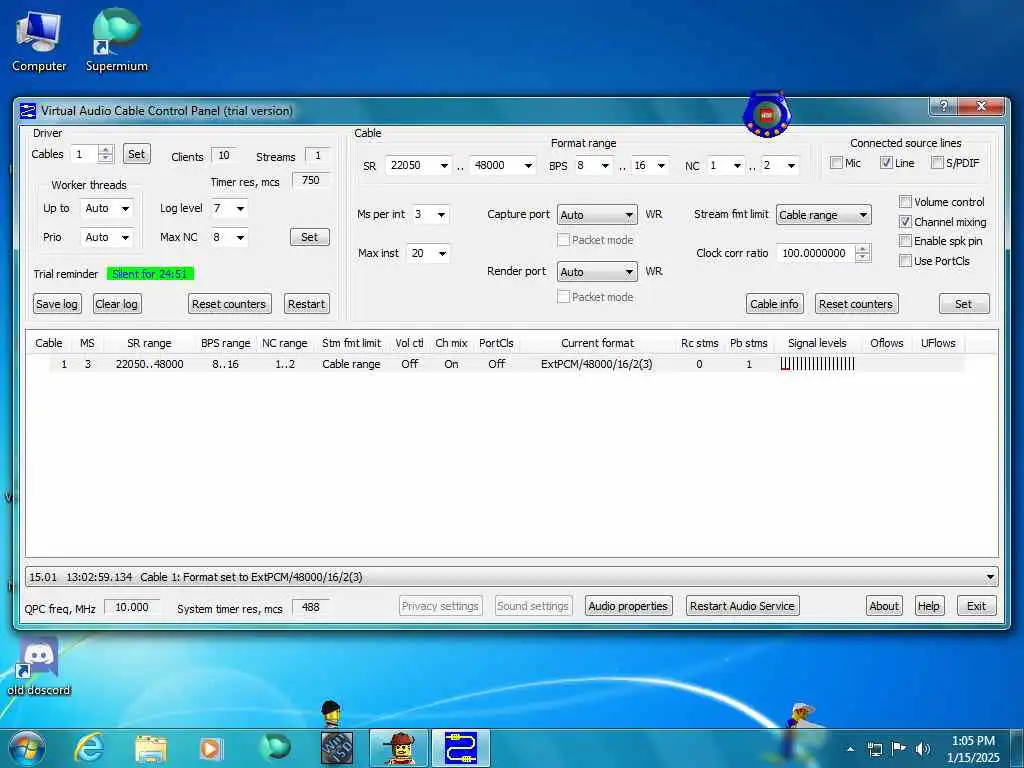Click the Exit button
This screenshot has width=1024, height=768.
976,606
